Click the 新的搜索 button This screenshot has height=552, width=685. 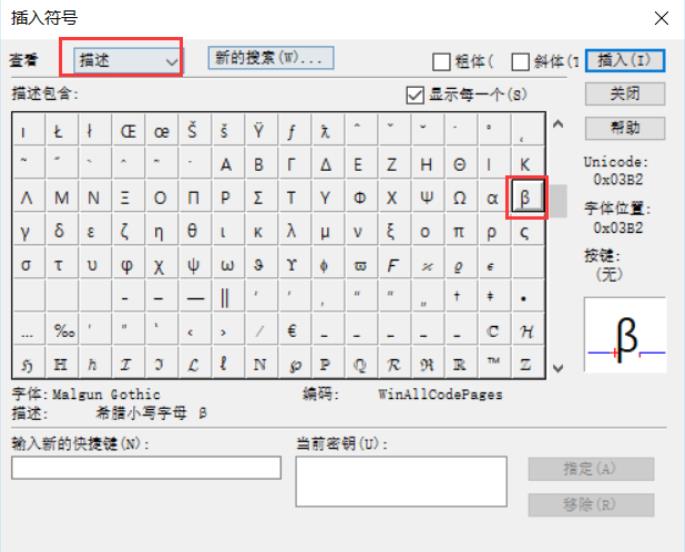point(270,58)
